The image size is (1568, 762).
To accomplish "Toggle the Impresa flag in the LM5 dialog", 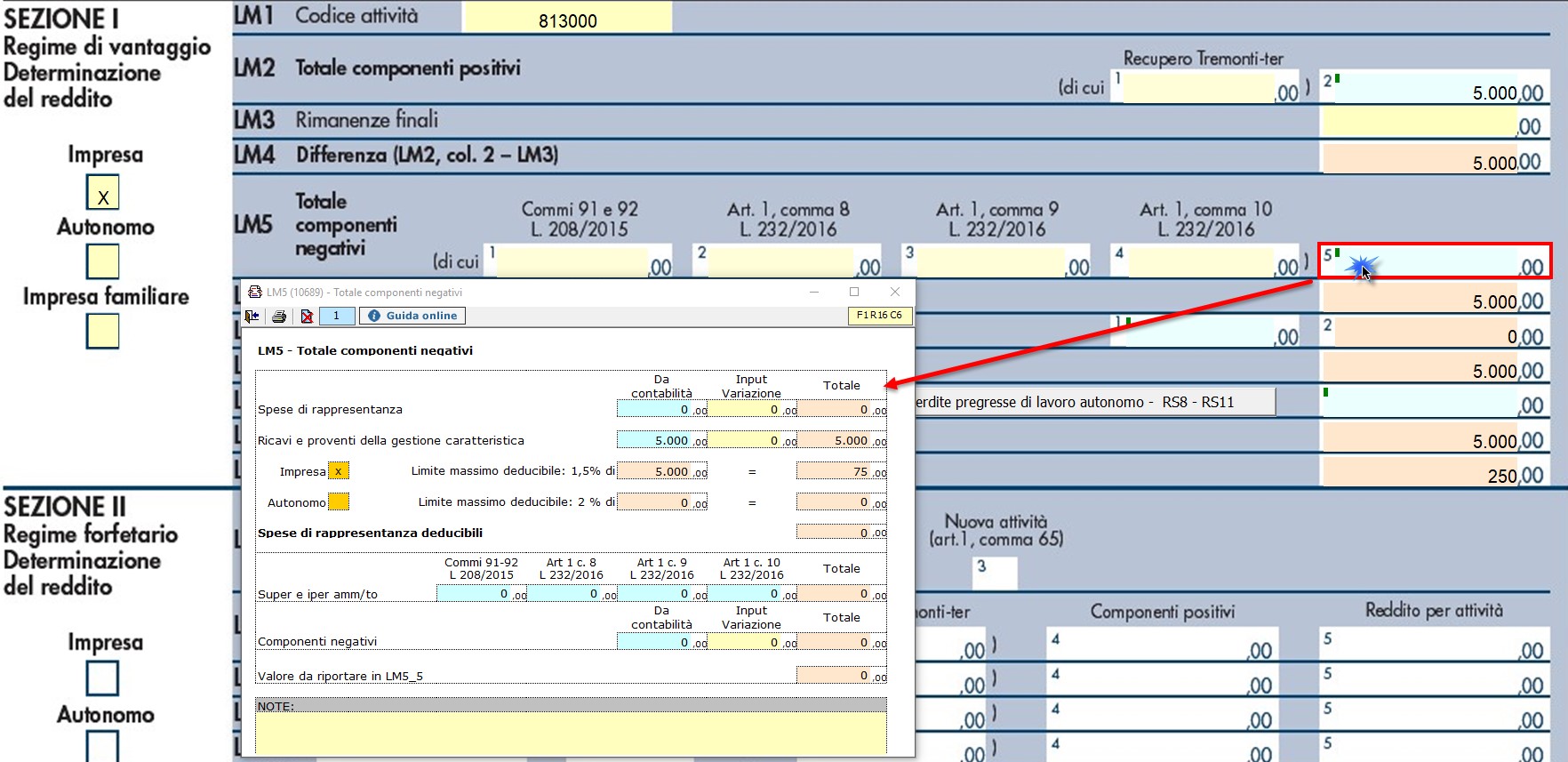I will [339, 471].
